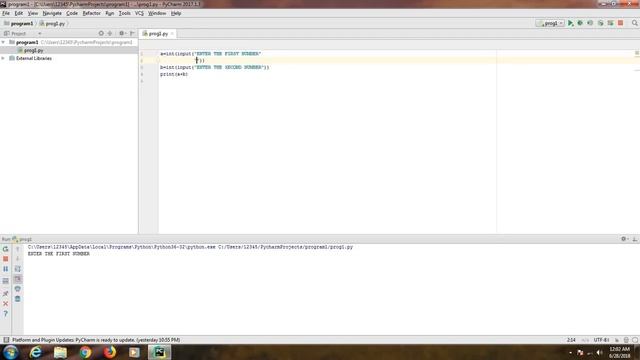The width and height of the screenshot is (640, 360).
Task: Run with coverage from the top toolbar
Action: tap(590, 23)
